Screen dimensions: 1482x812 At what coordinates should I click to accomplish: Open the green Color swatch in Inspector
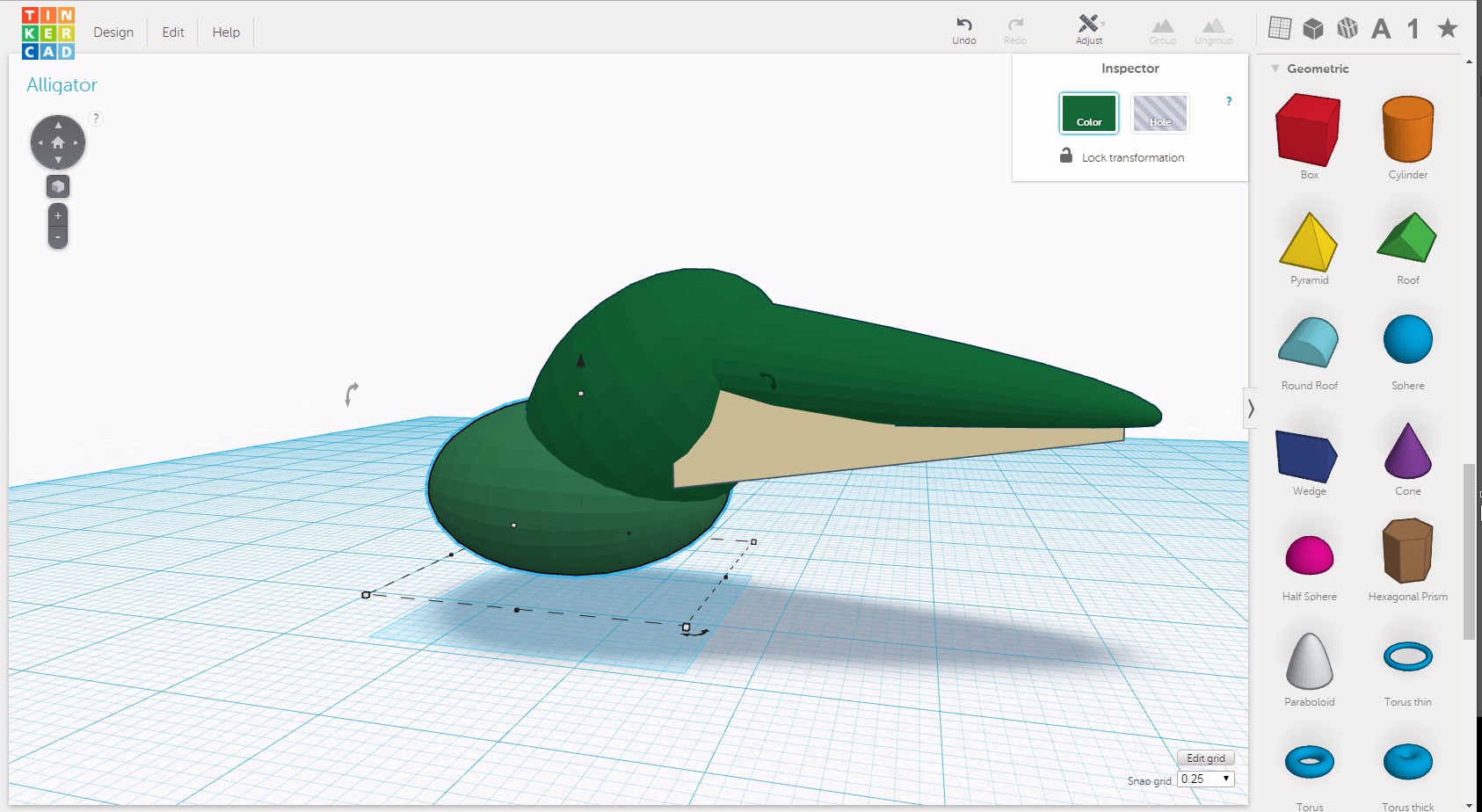(x=1089, y=113)
